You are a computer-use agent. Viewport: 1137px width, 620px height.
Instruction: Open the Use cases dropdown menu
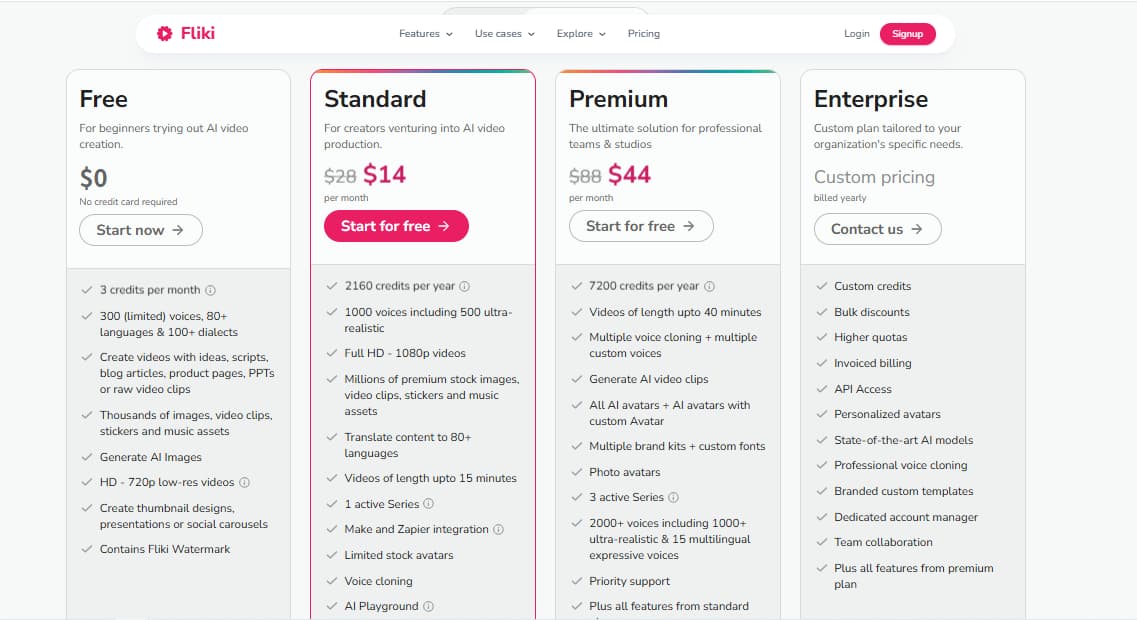point(499,33)
